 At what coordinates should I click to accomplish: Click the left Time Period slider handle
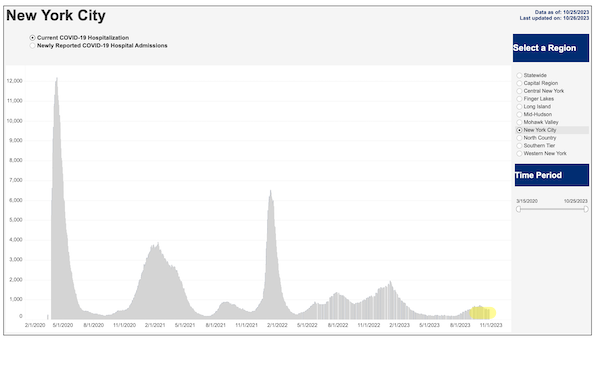coord(518,209)
